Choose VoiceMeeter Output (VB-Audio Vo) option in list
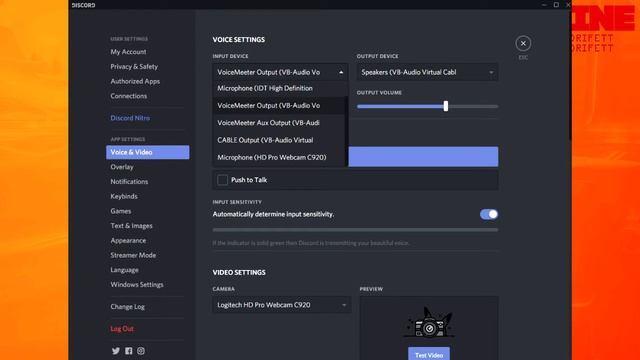 coord(279,105)
